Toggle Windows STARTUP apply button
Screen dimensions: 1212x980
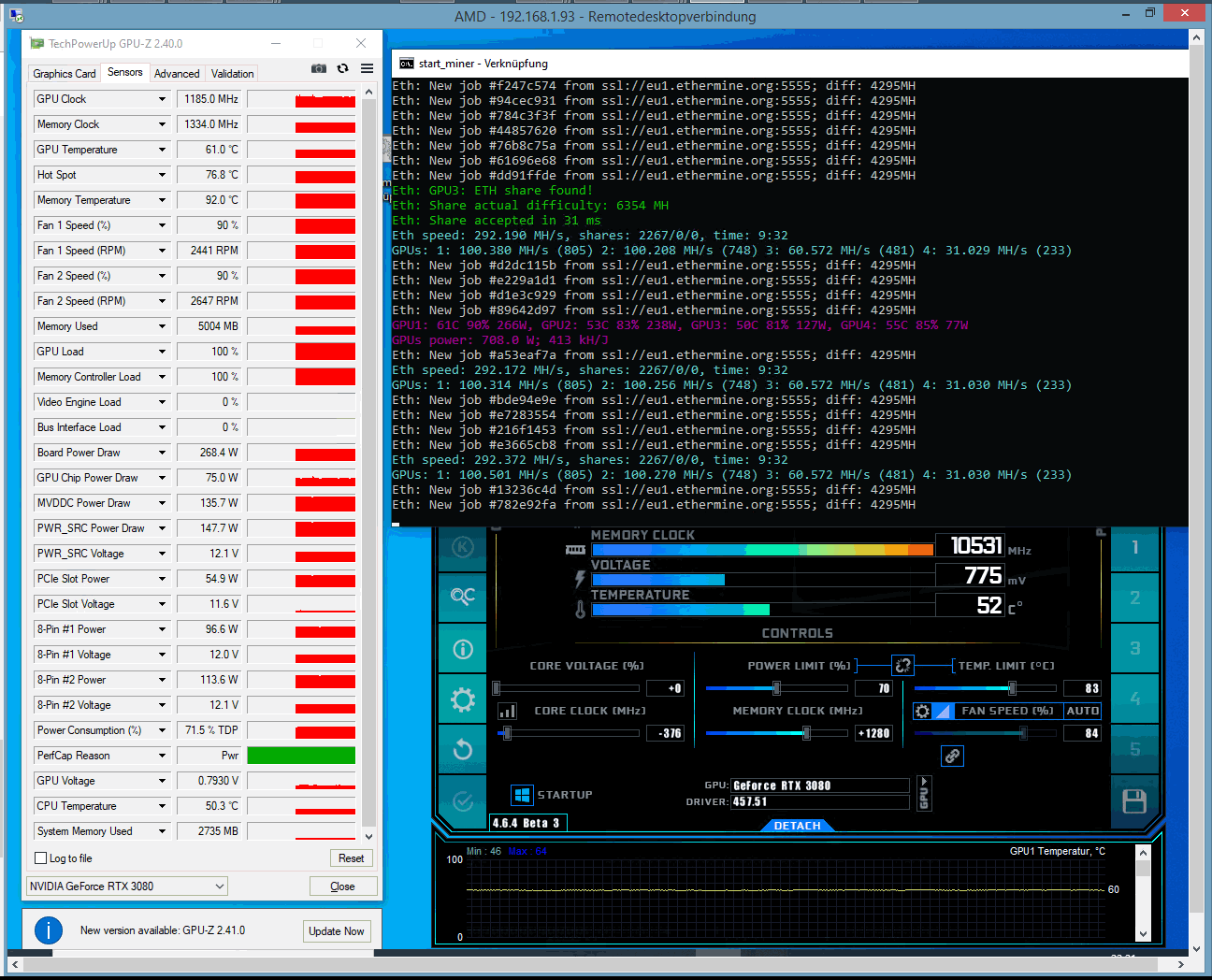pyautogui.click(x=522, y=795)
